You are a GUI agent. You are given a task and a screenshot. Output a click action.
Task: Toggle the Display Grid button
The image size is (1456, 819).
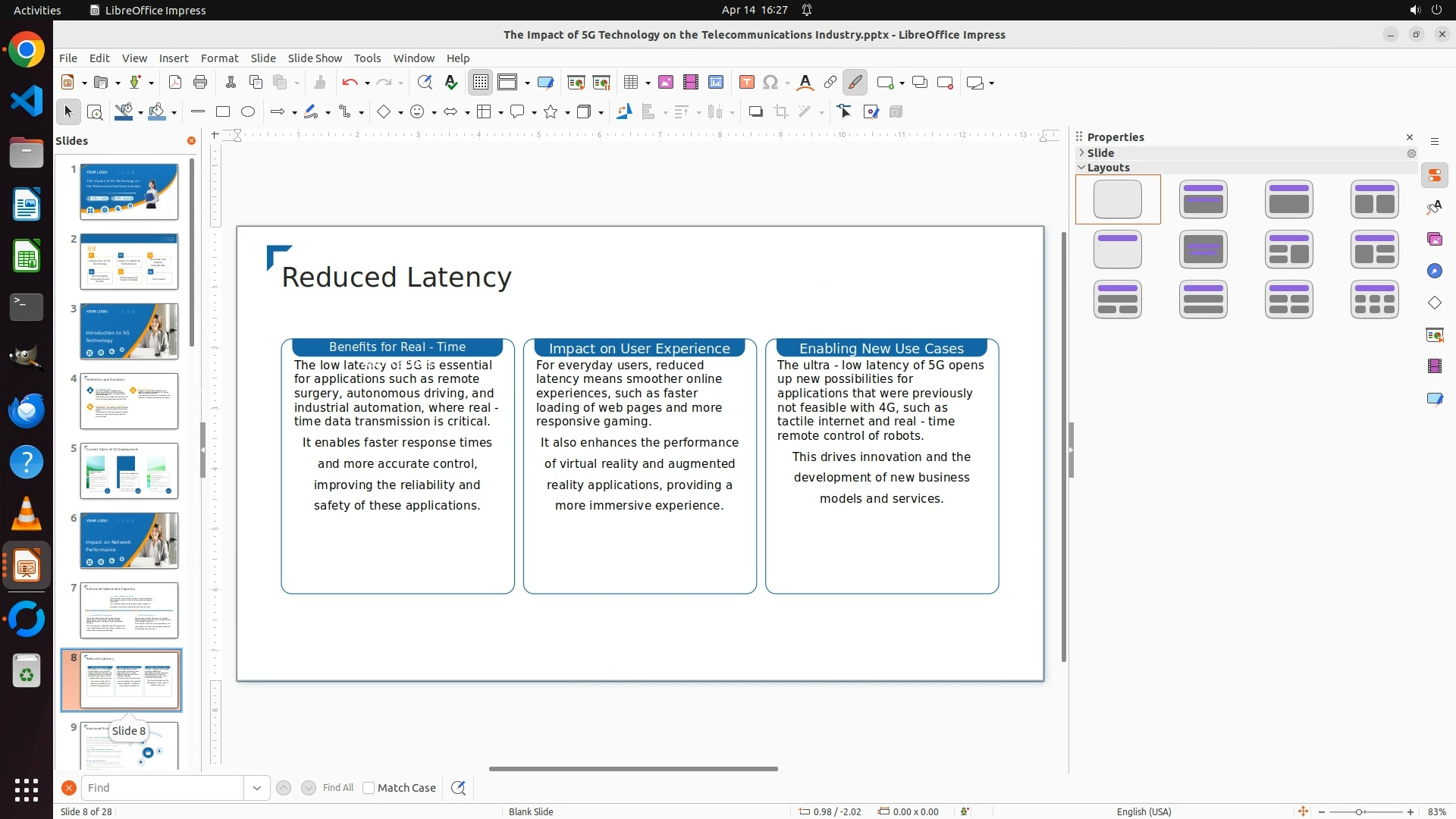pos(481,83)
